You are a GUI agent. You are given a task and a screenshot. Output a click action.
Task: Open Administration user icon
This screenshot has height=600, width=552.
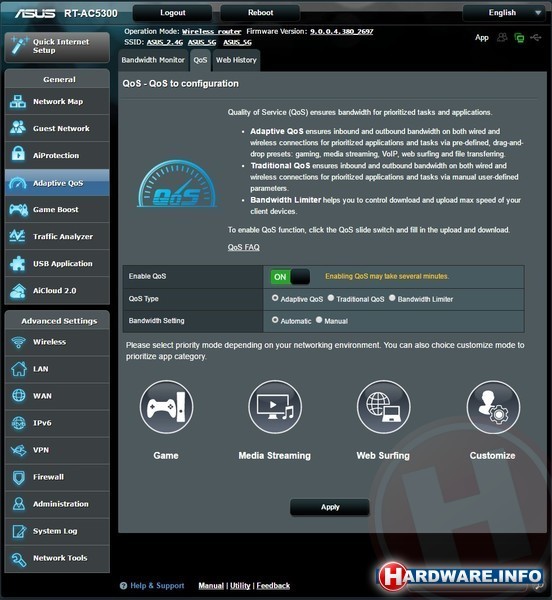pos(18,504)
